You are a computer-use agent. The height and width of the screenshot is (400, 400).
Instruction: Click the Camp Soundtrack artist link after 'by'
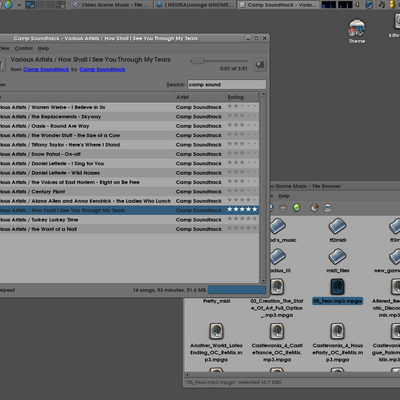pos(102,69)
